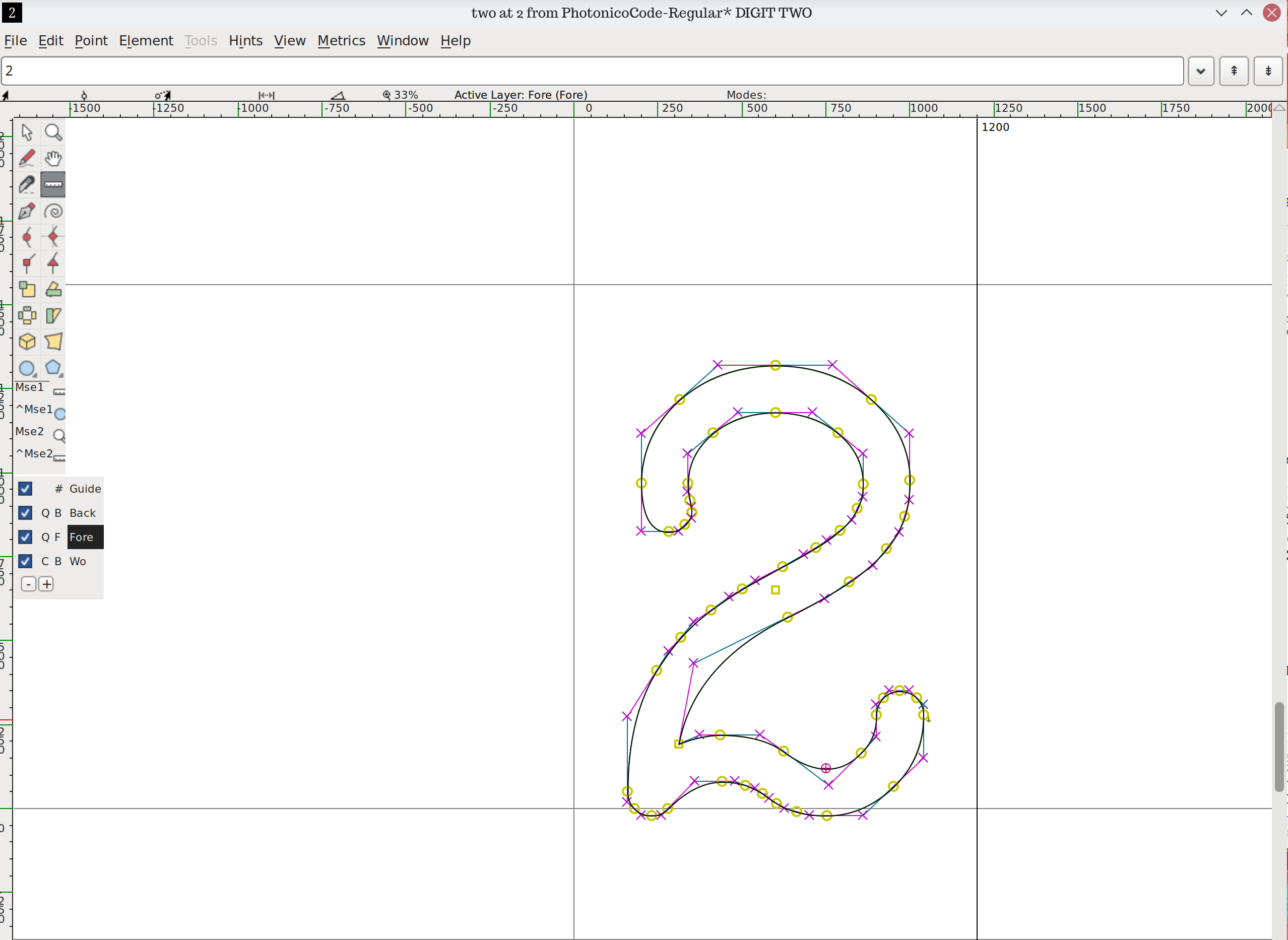1288x940 pixels.
Task: Toggle Guide layer visibility checkbox
Action: 25,489
